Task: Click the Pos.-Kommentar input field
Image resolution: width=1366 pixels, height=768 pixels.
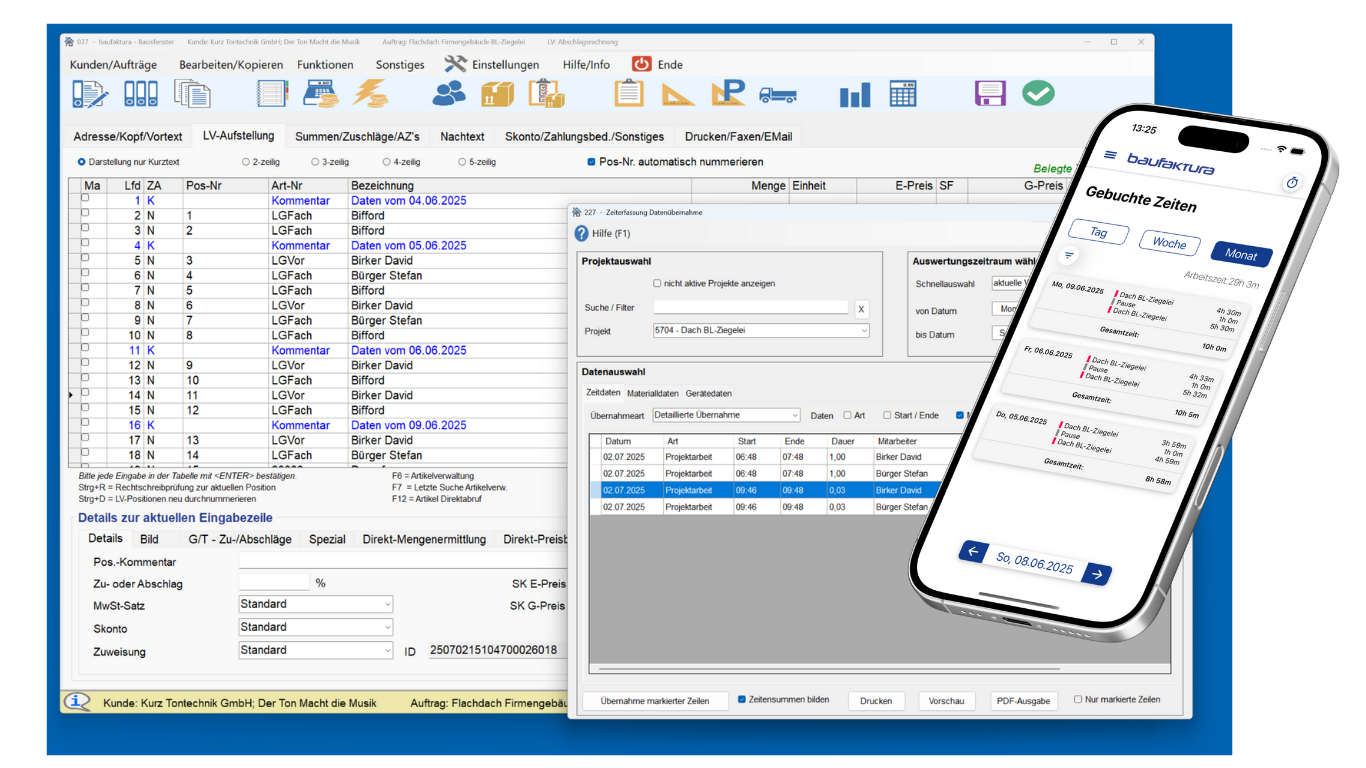Action: [x=402, y=562]
